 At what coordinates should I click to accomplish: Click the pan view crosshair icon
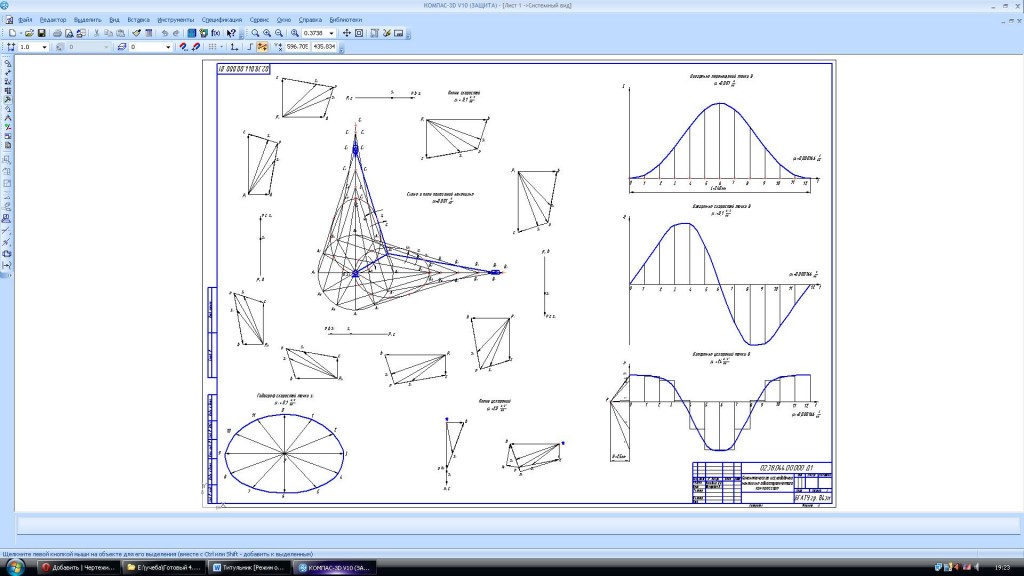click(347, 33)
